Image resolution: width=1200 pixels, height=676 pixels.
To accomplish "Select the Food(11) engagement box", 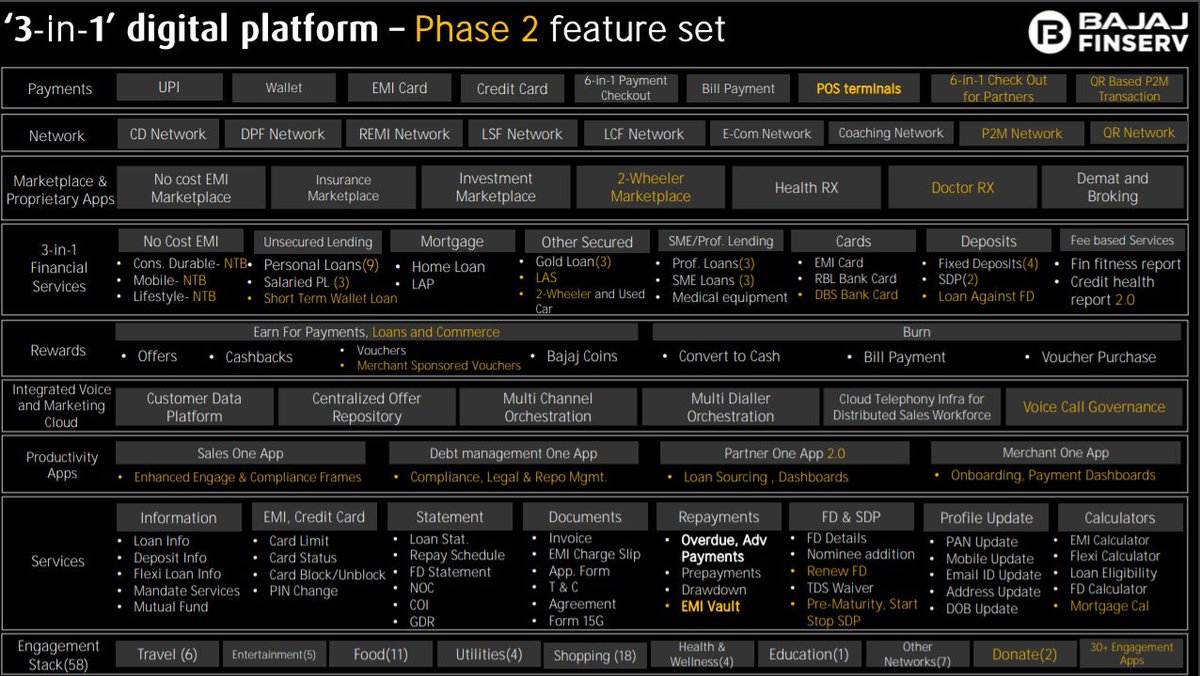I will (381, 655).
